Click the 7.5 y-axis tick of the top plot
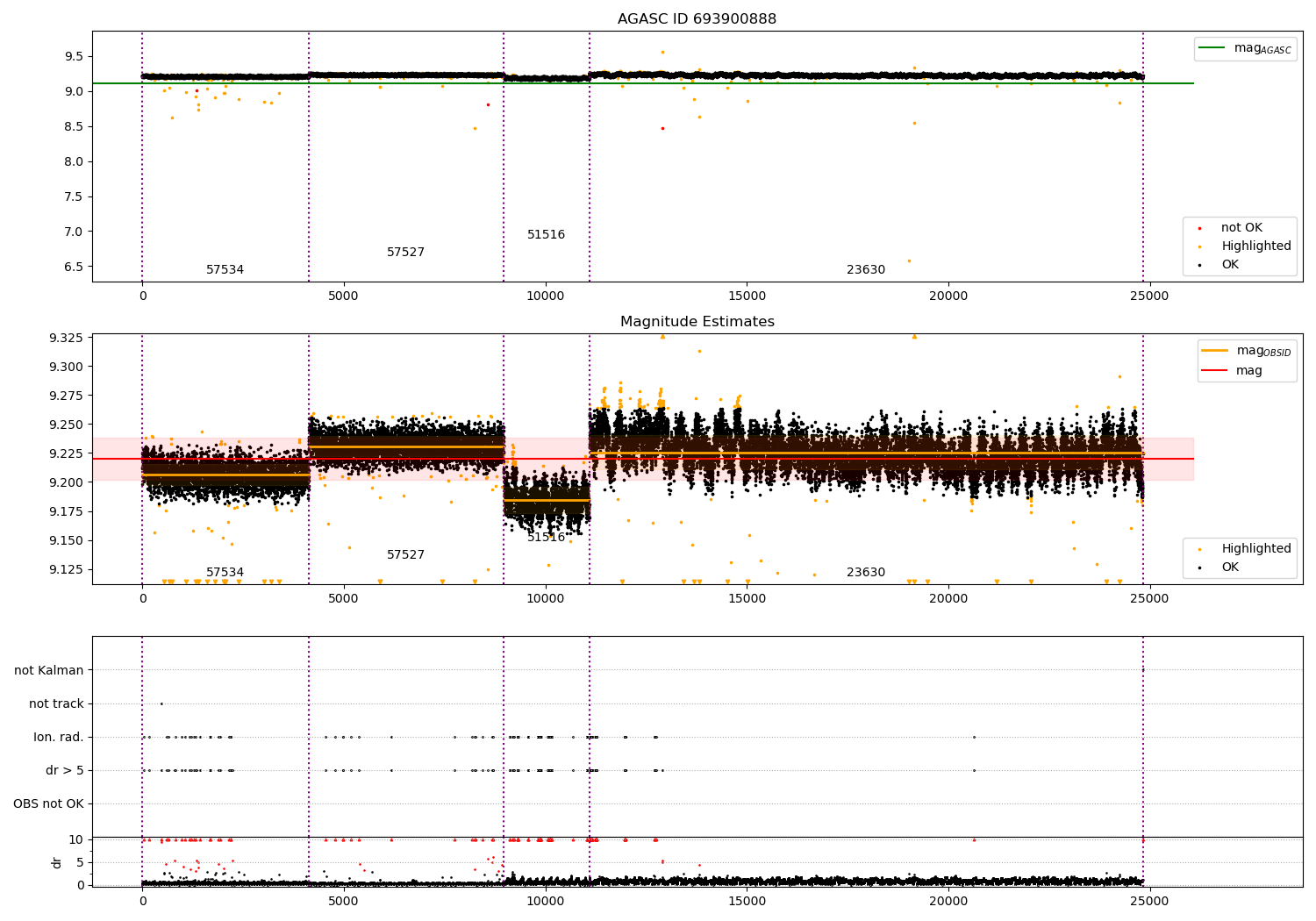This screenshot has height=921, width=1316. pos(74,196)
